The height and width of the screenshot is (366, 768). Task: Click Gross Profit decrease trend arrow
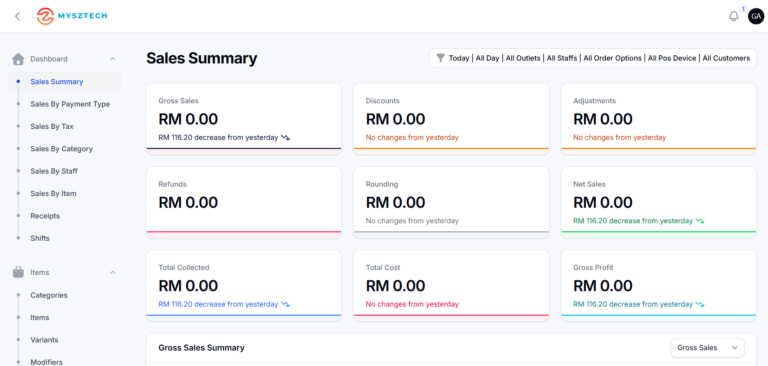[699, 305]
